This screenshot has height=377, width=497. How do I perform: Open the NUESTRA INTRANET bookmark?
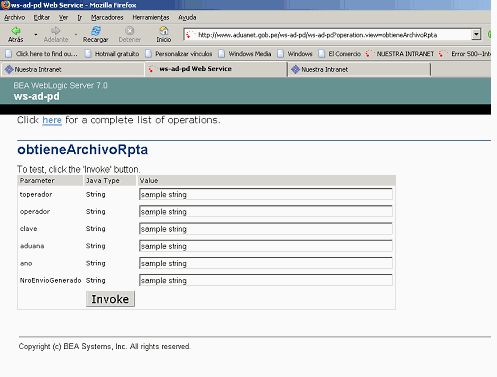[x=400, y=54]
